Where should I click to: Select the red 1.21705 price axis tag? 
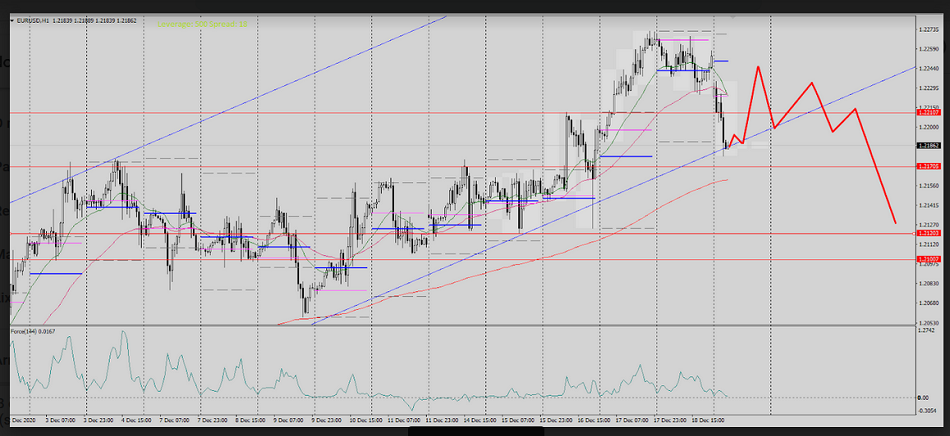930,166
